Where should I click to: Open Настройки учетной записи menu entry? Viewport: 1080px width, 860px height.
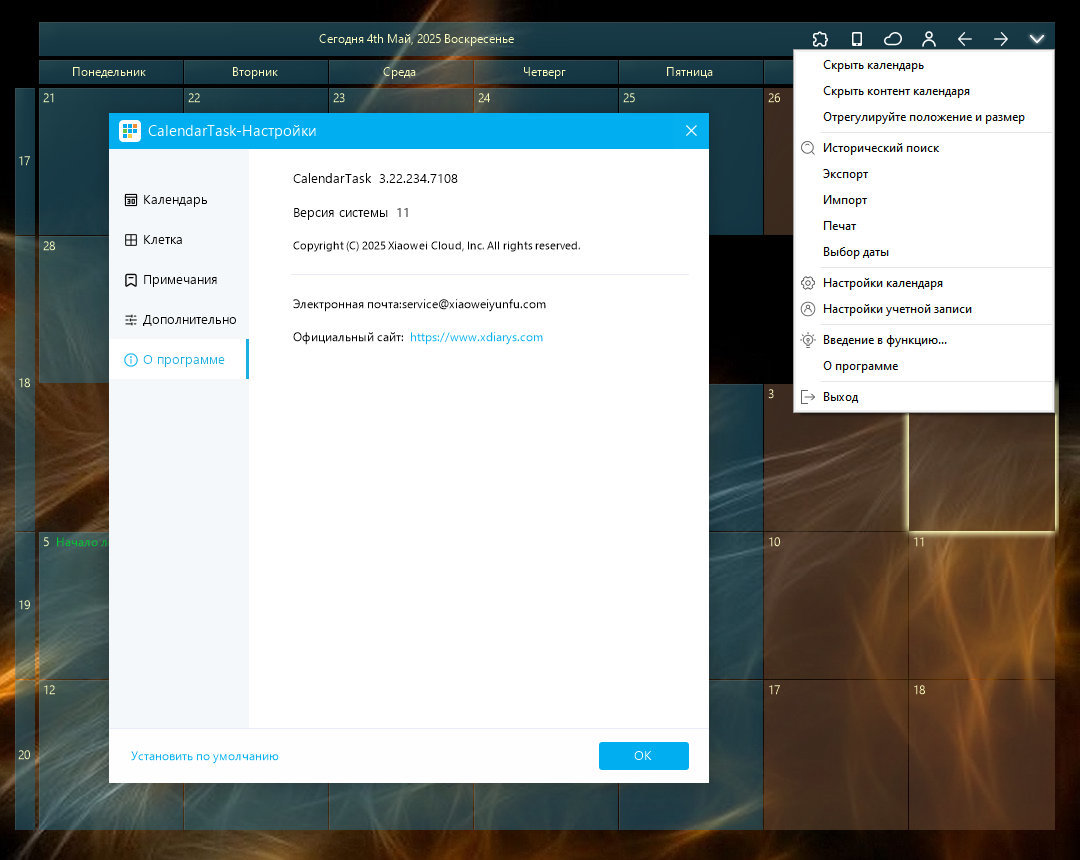(x=897, y=309)
